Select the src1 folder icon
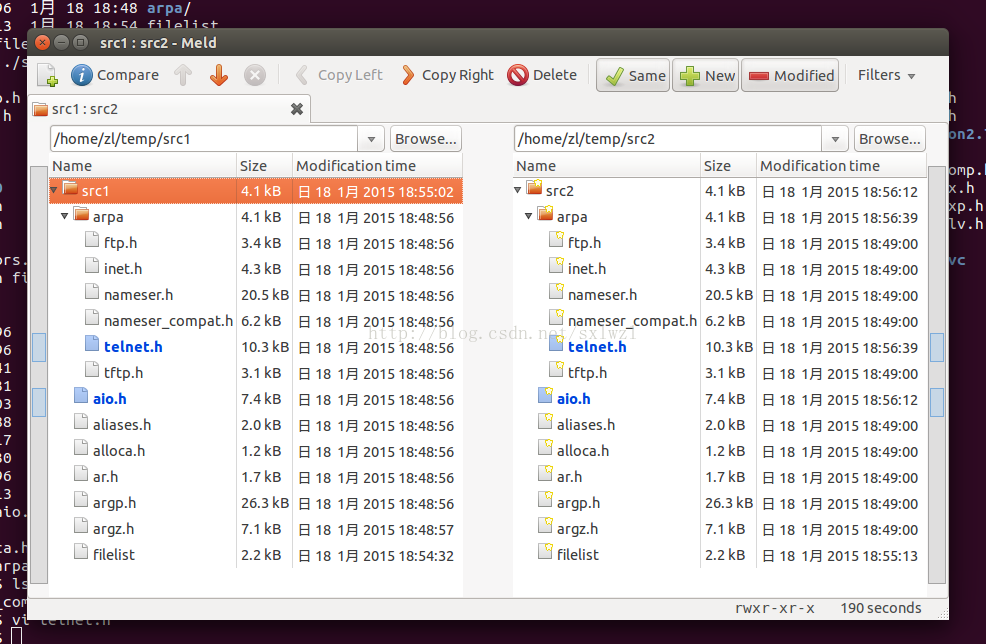Image resolution: width=986 pixels, height=644 pixels. pos(70,189)
